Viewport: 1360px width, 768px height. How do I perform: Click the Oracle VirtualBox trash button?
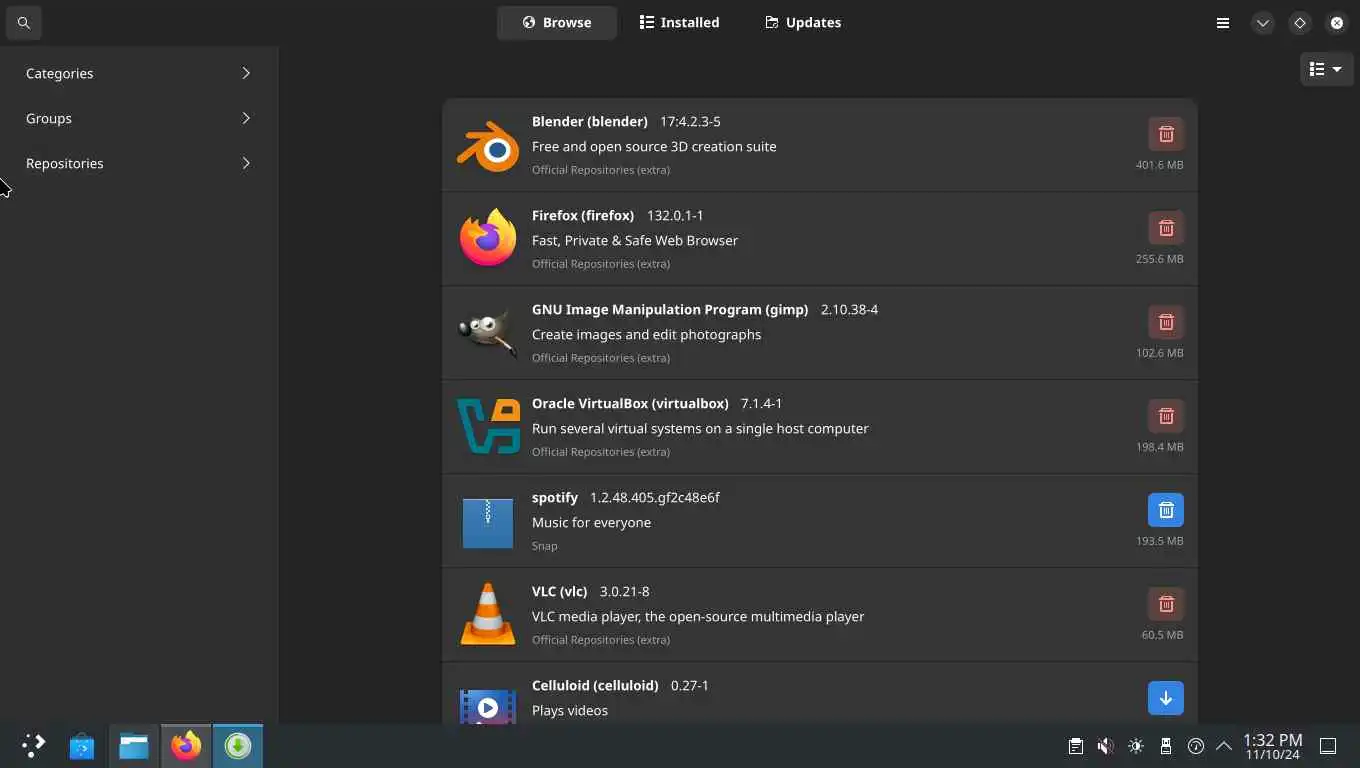coord(1166,416)
